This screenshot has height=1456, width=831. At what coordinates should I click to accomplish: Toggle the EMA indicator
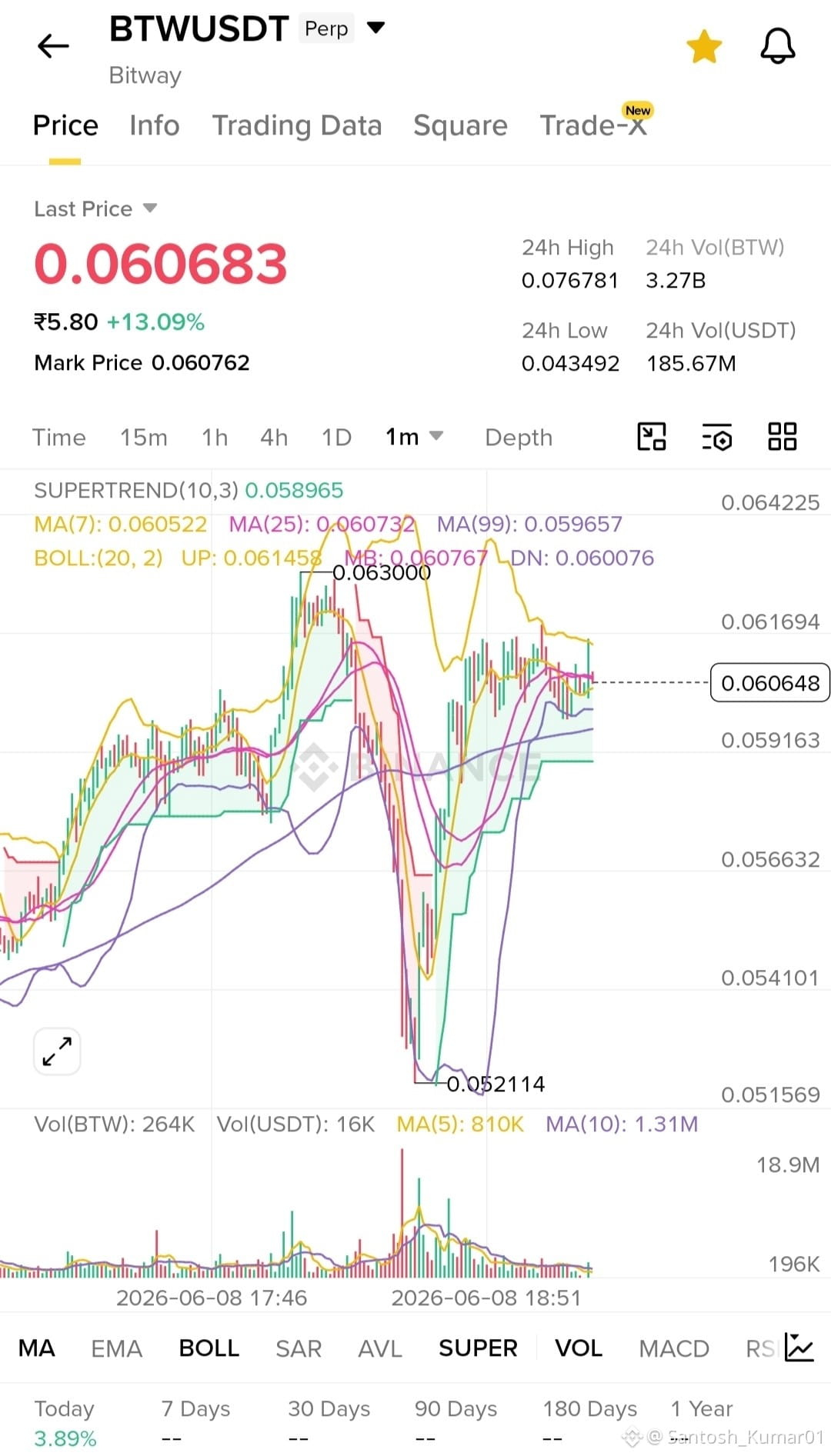click(117, 1348)
